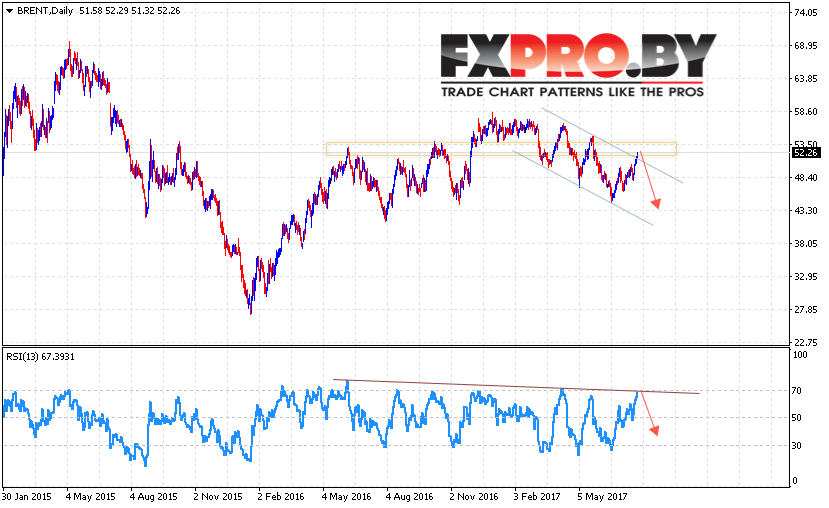
Task: Click the RSI scale value 70
Action: (797, 391)
